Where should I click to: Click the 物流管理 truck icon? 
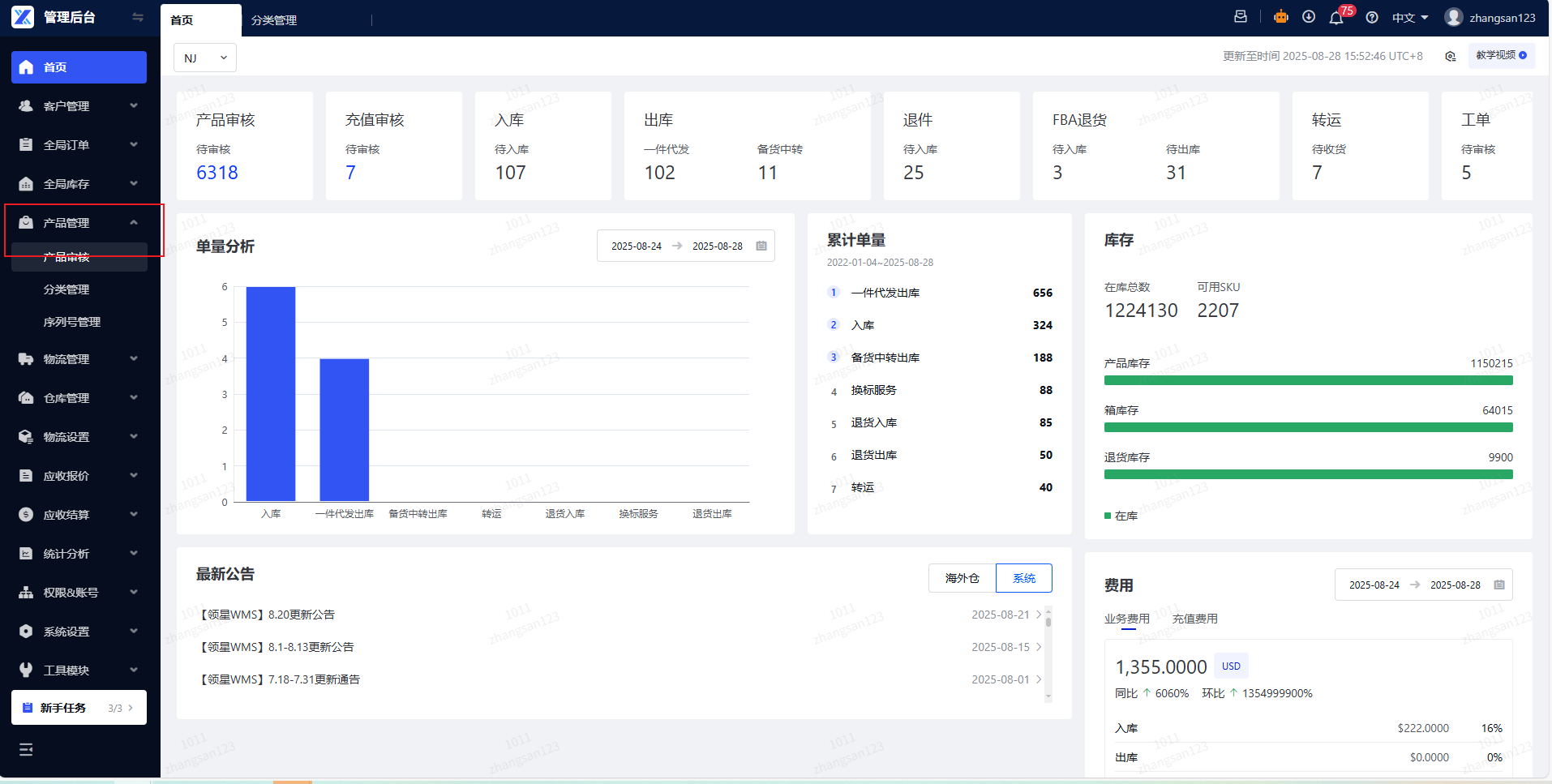click(x=26, y=358)
